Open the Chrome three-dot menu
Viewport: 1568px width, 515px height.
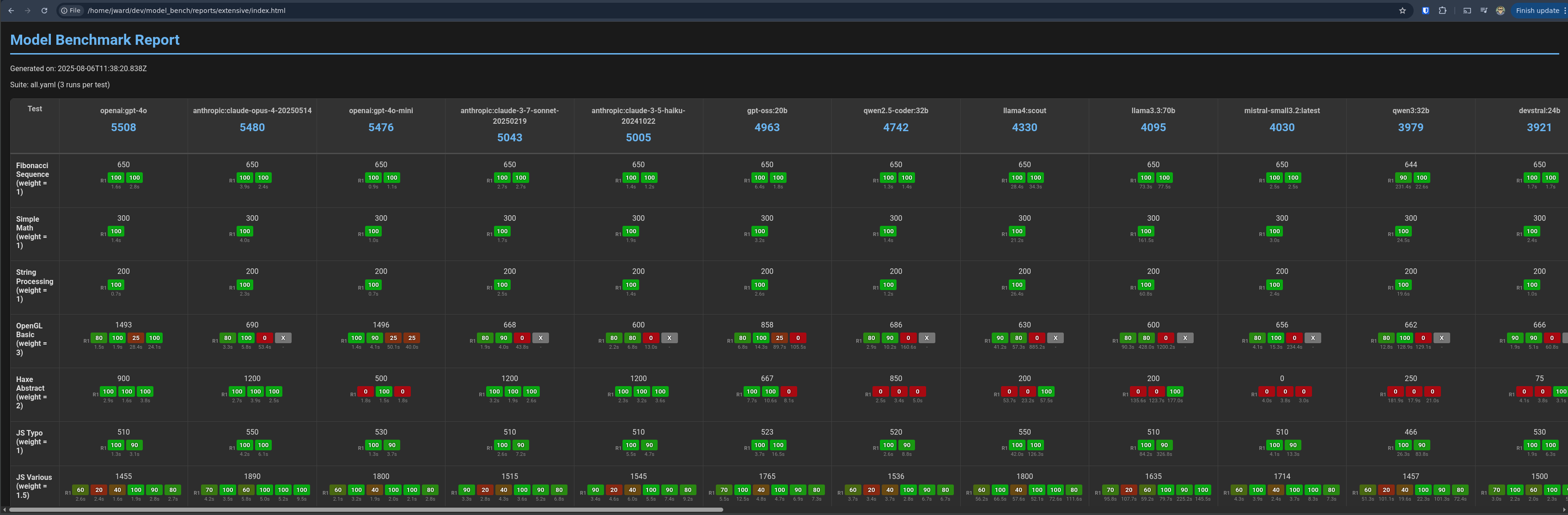[1564, 10]
